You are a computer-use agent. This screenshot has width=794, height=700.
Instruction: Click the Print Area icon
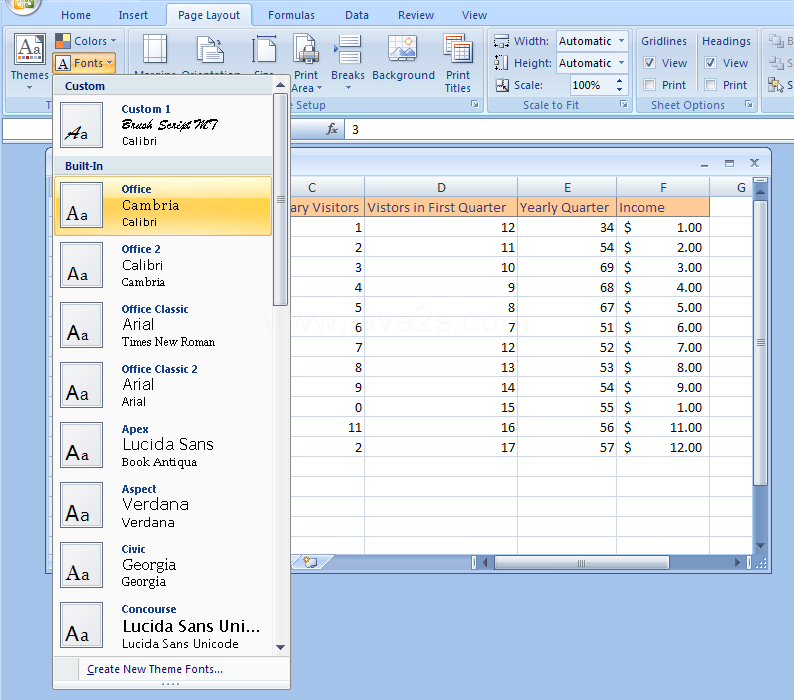(306, 49)
